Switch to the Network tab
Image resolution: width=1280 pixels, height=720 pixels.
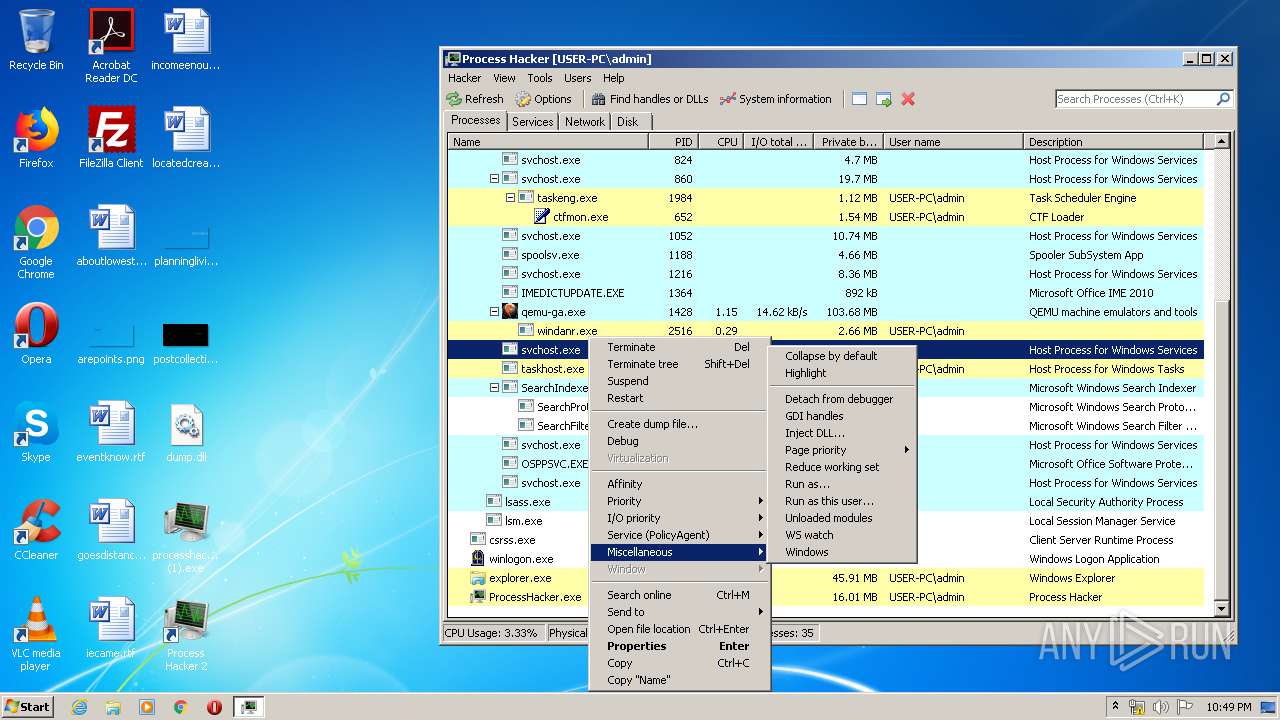585,122
